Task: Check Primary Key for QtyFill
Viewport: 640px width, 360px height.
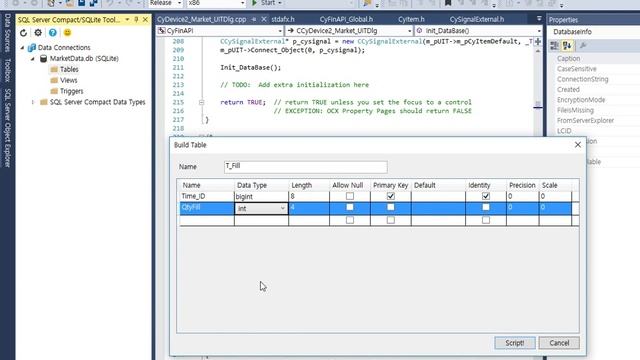Action: [x=391, y=207]
